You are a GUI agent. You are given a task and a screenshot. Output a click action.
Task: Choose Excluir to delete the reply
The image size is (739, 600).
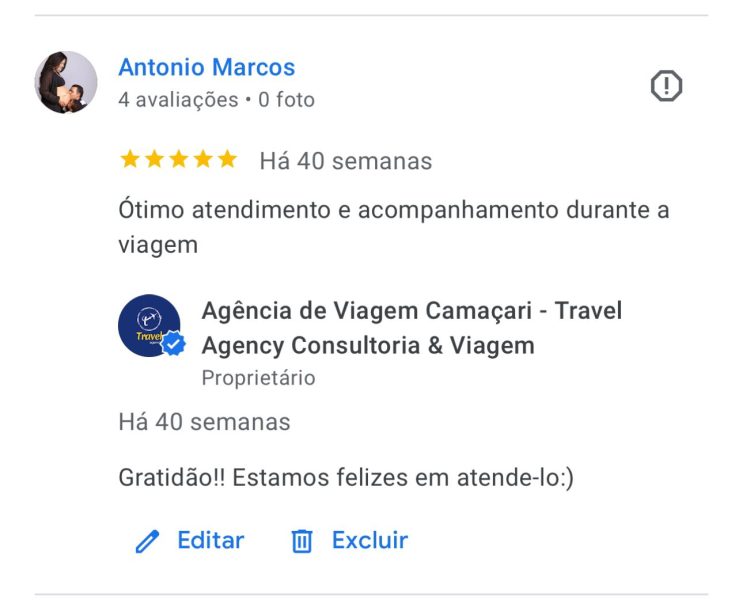pyautogui.click(x=370, y=540)
